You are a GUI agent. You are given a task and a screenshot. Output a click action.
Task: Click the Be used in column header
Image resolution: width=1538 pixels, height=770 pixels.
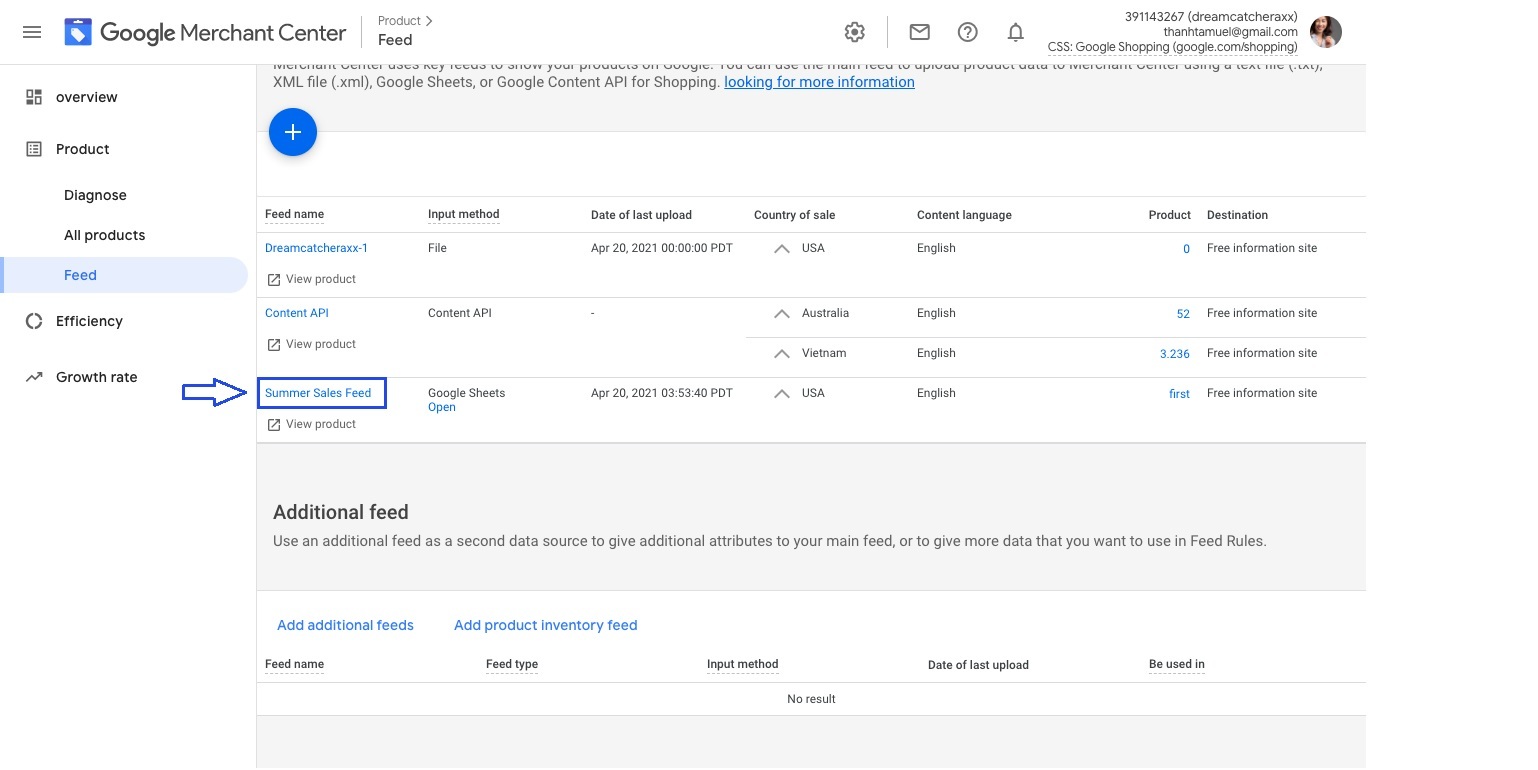(x=1177, y=664)
